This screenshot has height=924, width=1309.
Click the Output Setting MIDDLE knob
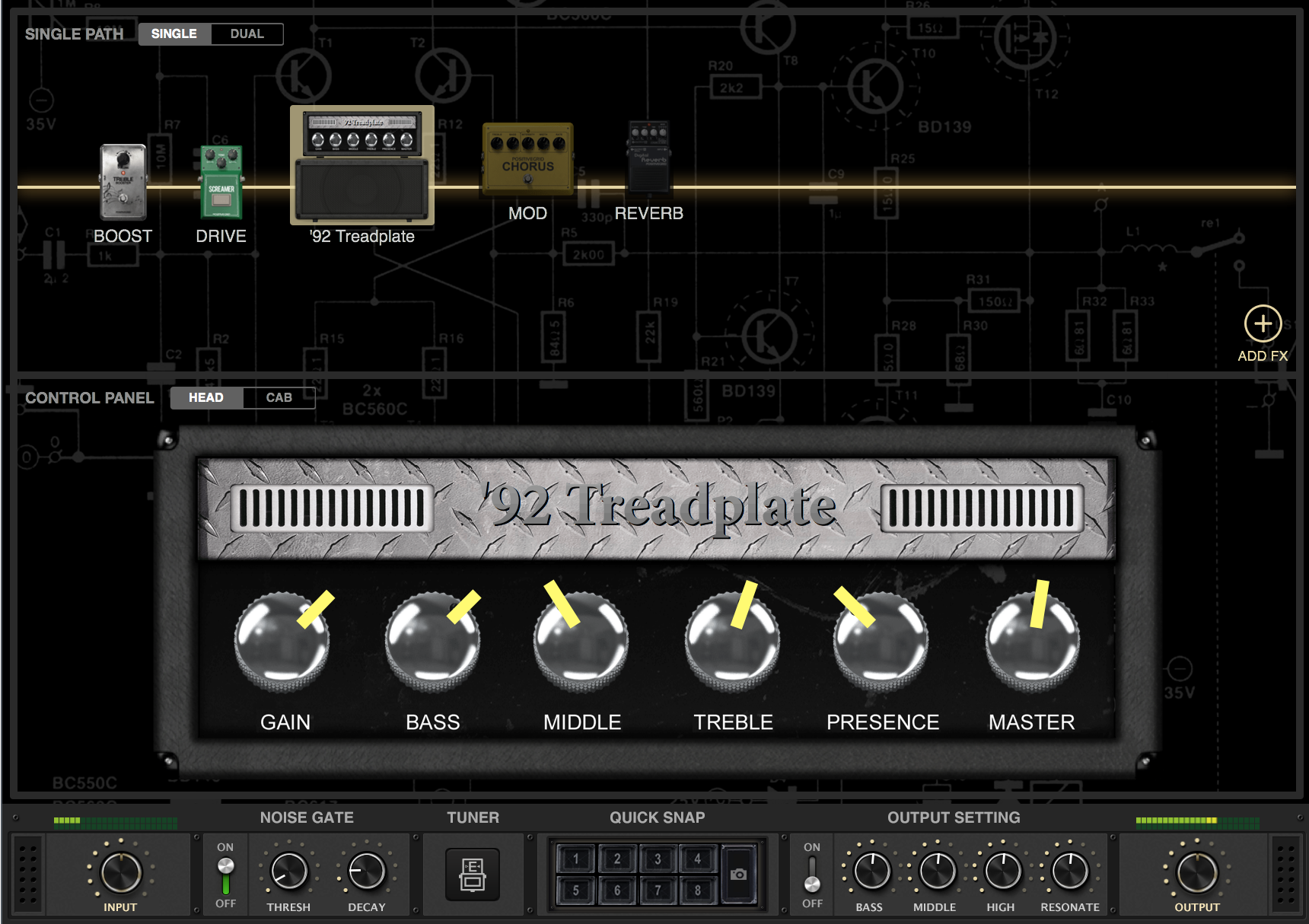pyautogui.click(x=938, y=871)
